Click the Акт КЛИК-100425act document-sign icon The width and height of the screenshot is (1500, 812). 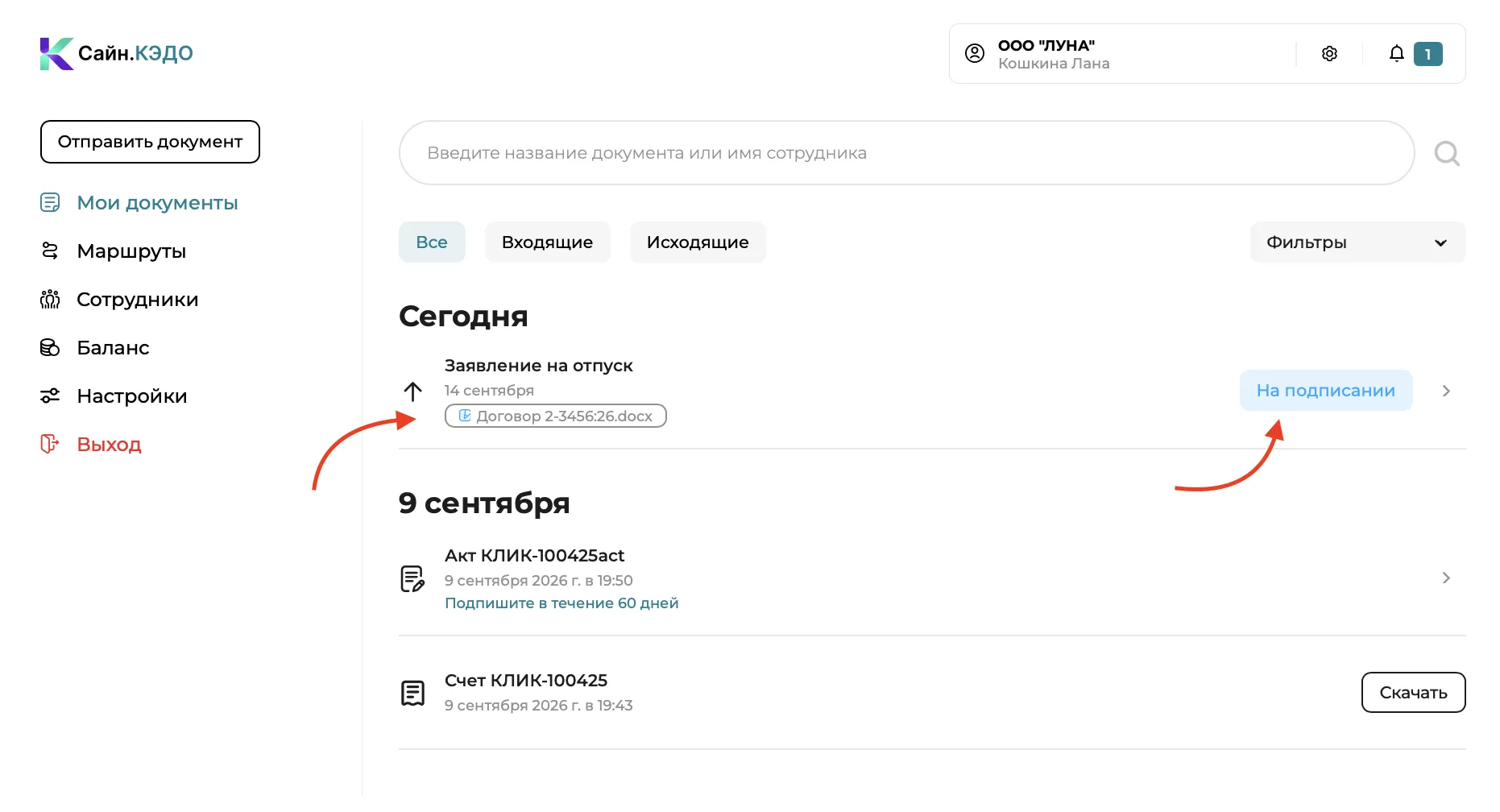coord(412,578)
